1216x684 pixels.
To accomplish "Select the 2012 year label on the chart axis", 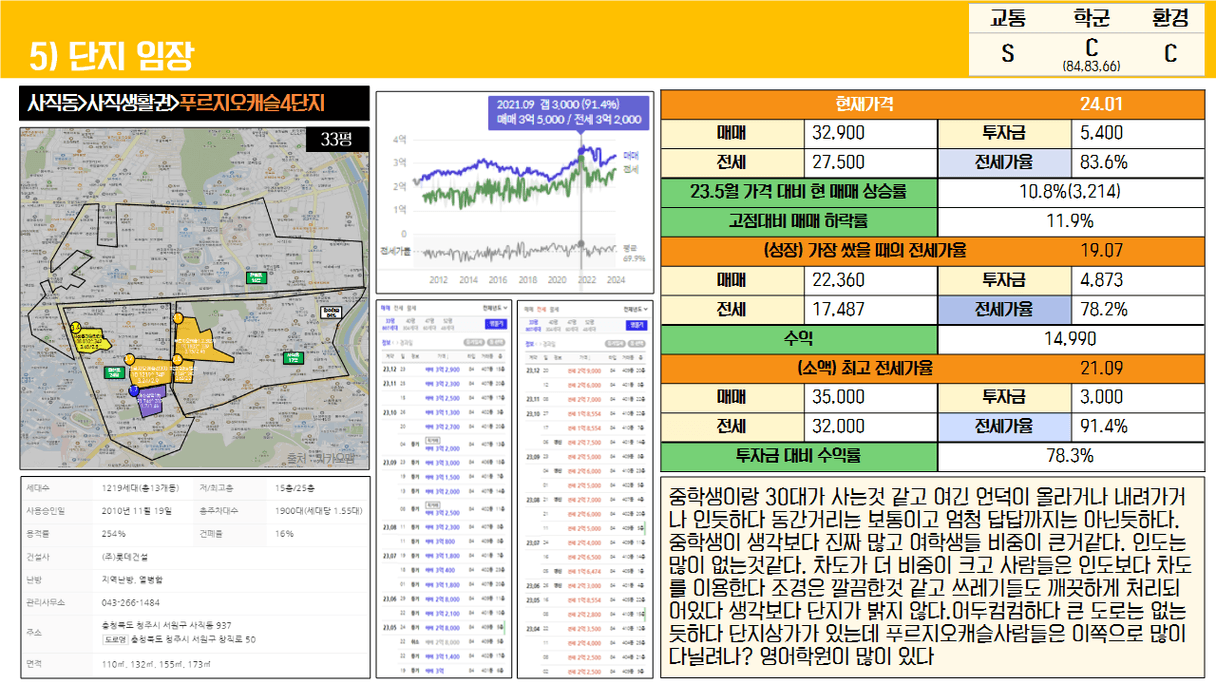I will pyautogui.click(x=438, y=280).
